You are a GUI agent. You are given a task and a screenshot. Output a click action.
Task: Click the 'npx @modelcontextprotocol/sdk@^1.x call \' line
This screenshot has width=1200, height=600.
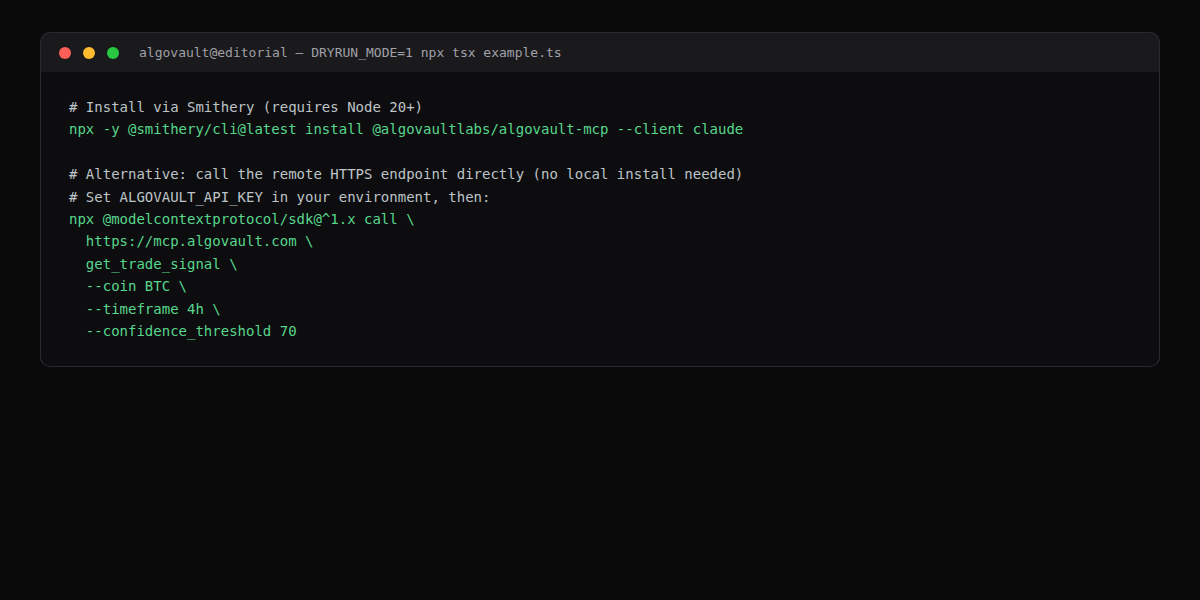pyautogui.click(x=241, y=219)
